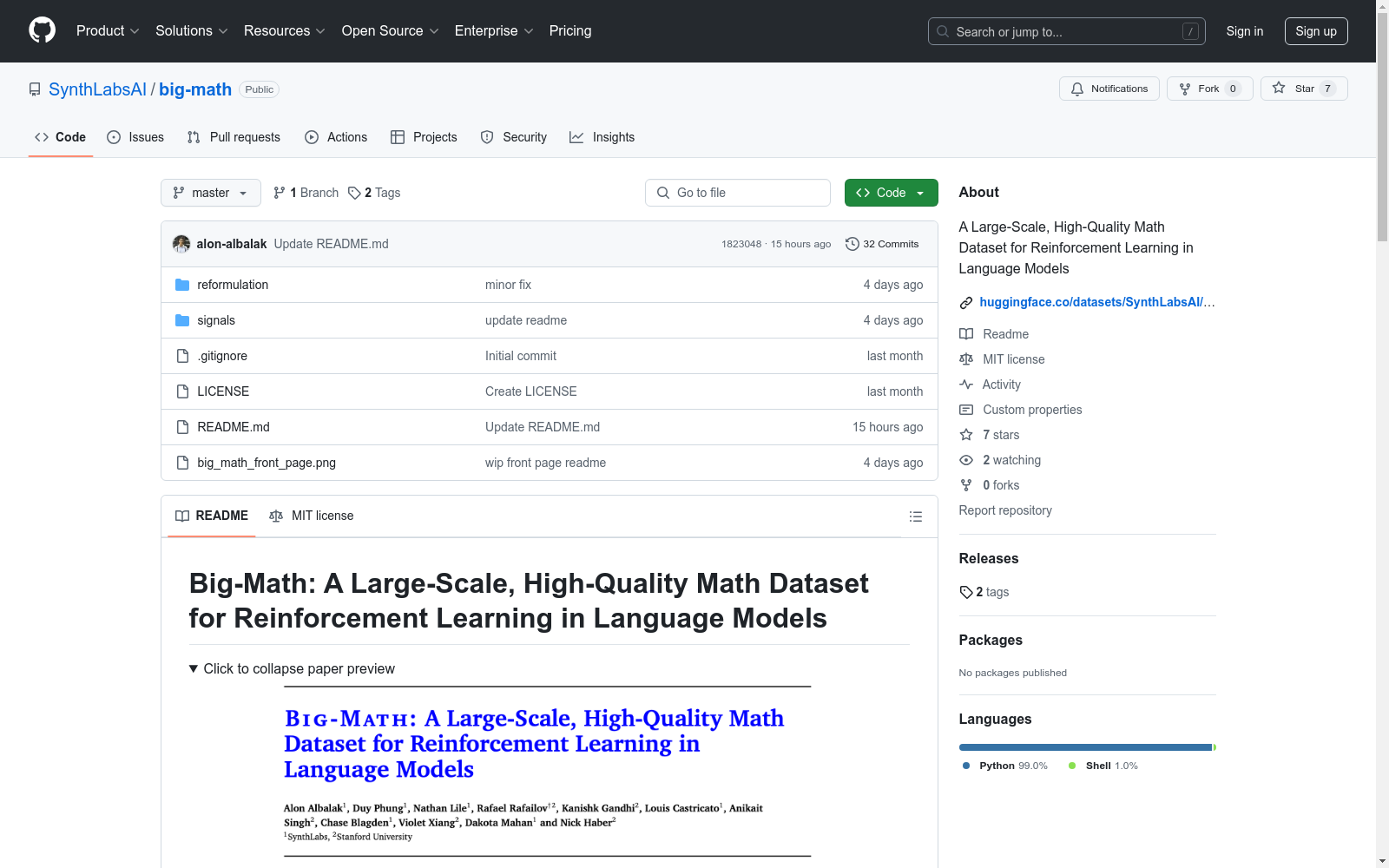The width and height of the screenshot is (1389, 868).
Task: Focus the Search or jump to field
Action: (x=1067, y=31)
